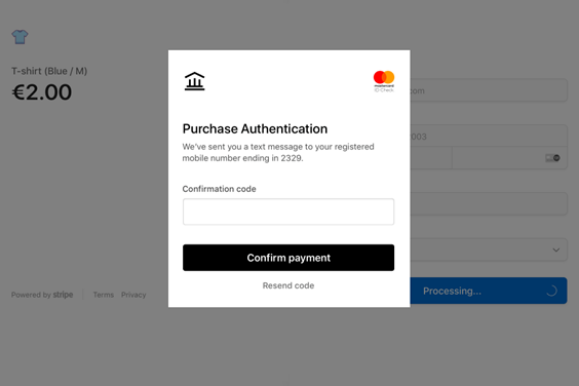Click the CVC card icon in the card field
The height and width of the screenshot is (386, 579).
(552, 158)
